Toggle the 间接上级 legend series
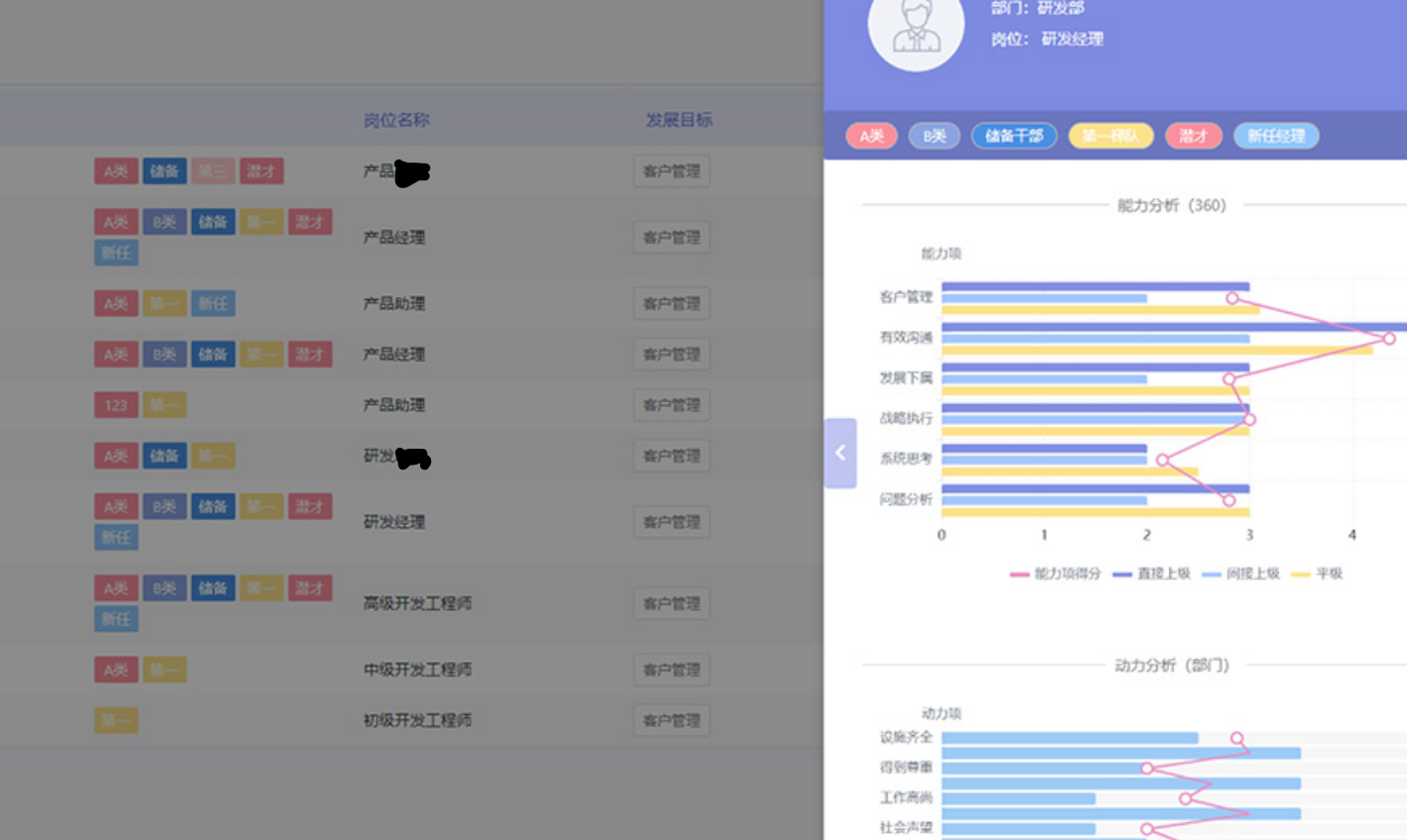This screenshot has width=1407, height=840. click(x=1241, y=574)
